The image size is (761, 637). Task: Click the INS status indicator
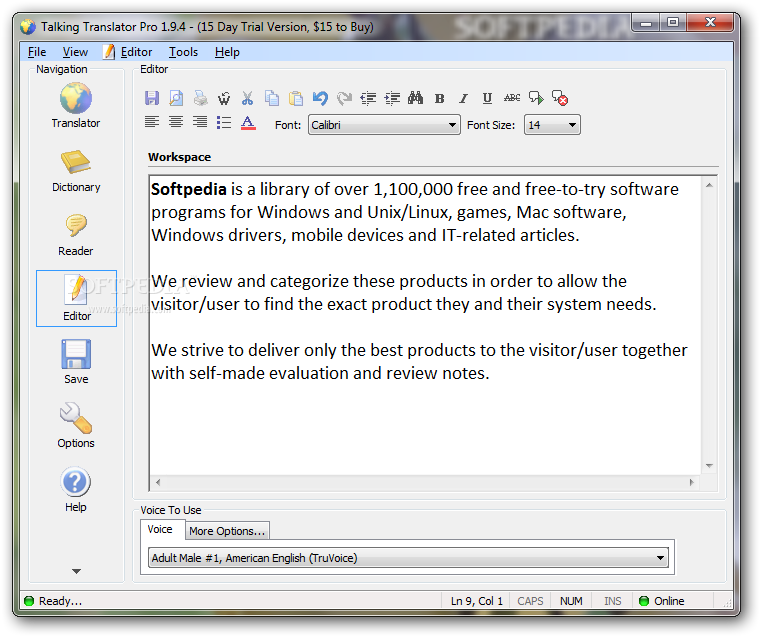(612, 601)
